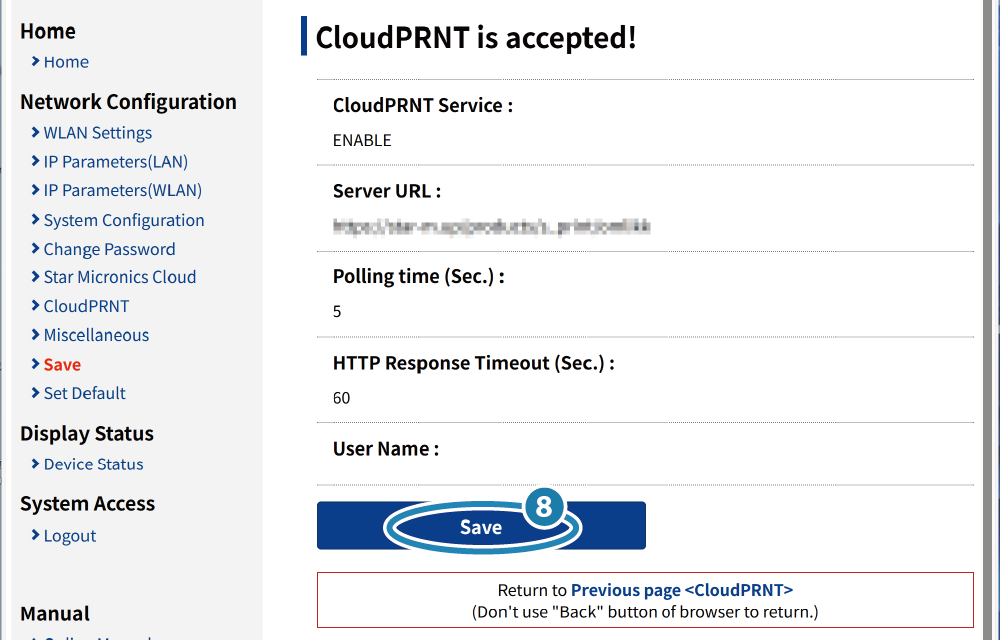Click the chevron arrow before Set Default

click(36, 393)
